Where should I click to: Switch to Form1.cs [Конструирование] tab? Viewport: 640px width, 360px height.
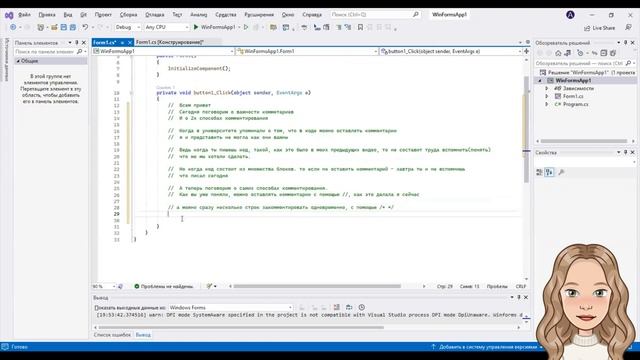(170, 42)
